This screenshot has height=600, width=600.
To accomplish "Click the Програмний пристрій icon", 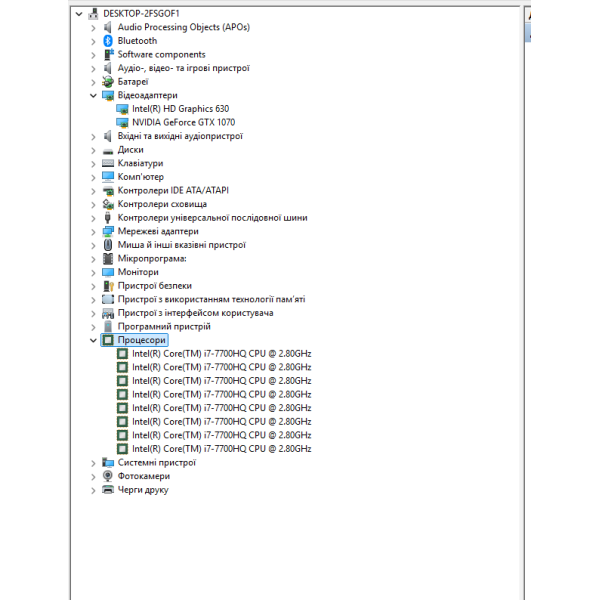I will (108, 326).
